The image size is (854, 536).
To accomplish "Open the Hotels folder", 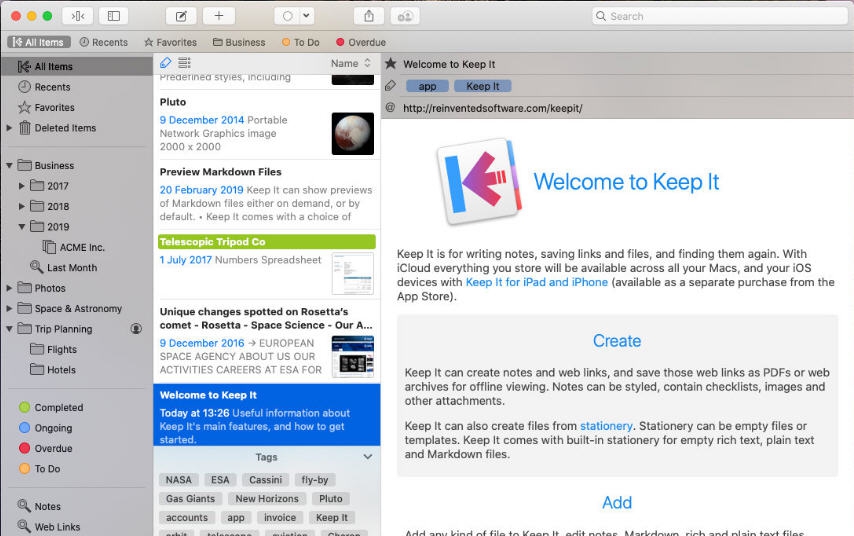I will (x=53, y=370).
